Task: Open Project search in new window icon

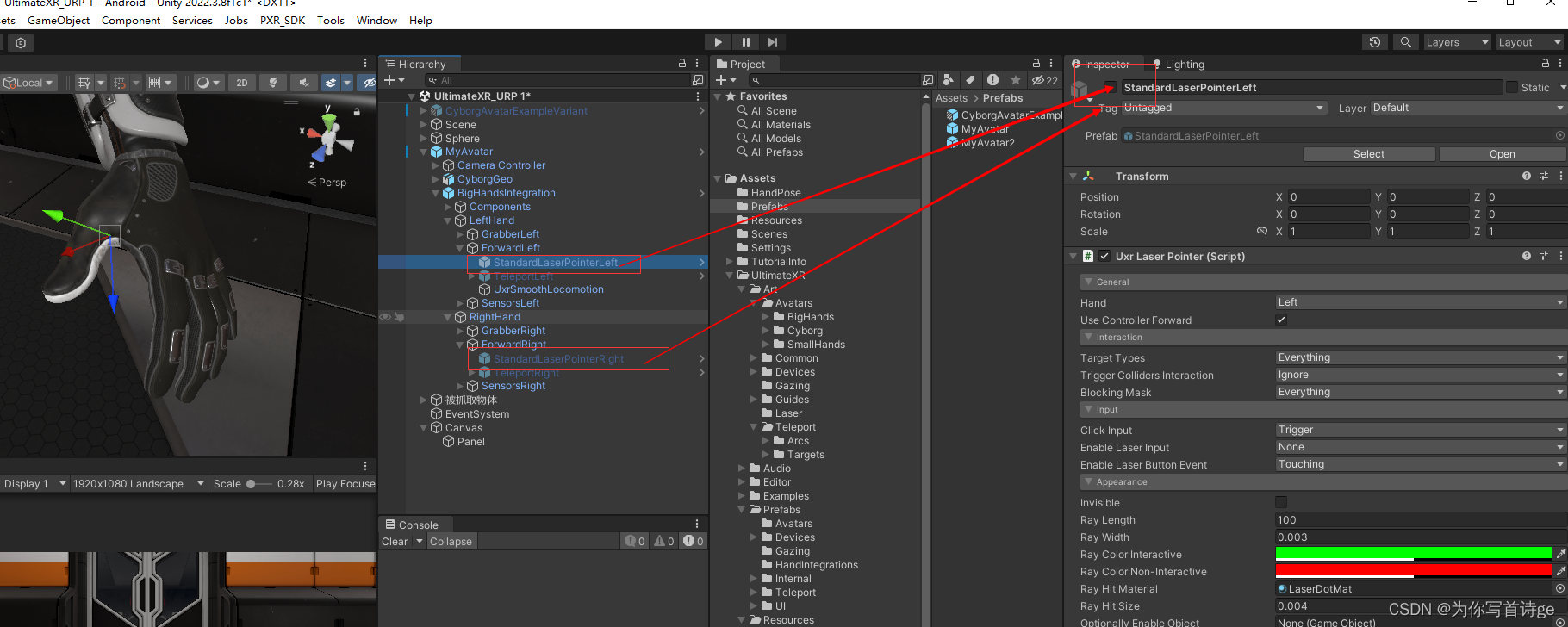Action: (927, 80)
